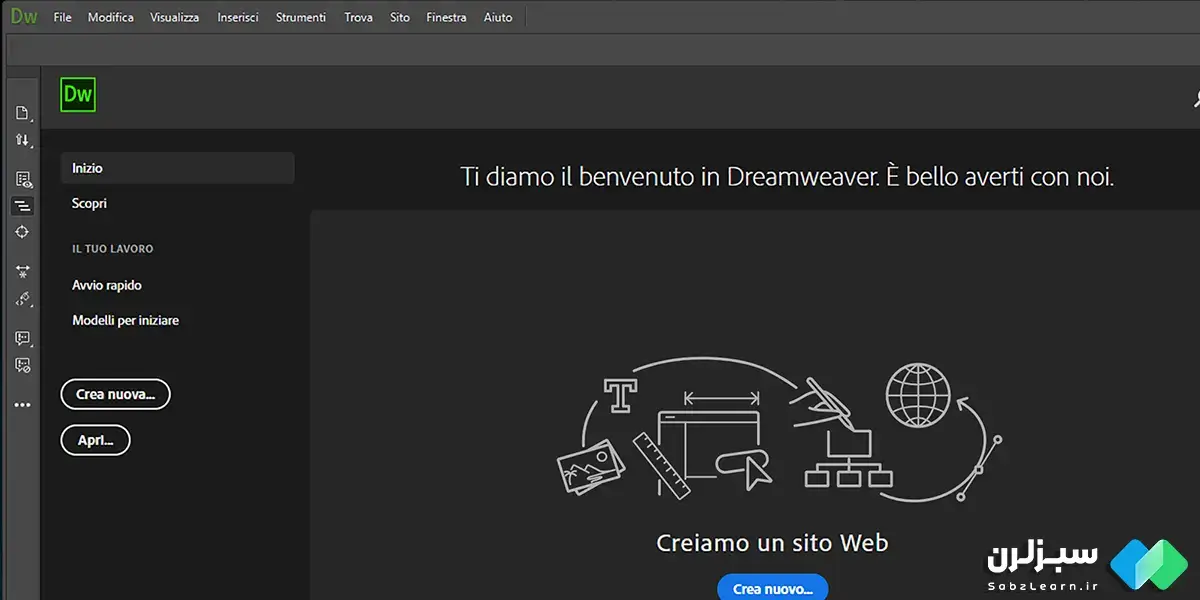Open Live View options icon with eye
This screenshot has width=1200, height=600.
23,180
